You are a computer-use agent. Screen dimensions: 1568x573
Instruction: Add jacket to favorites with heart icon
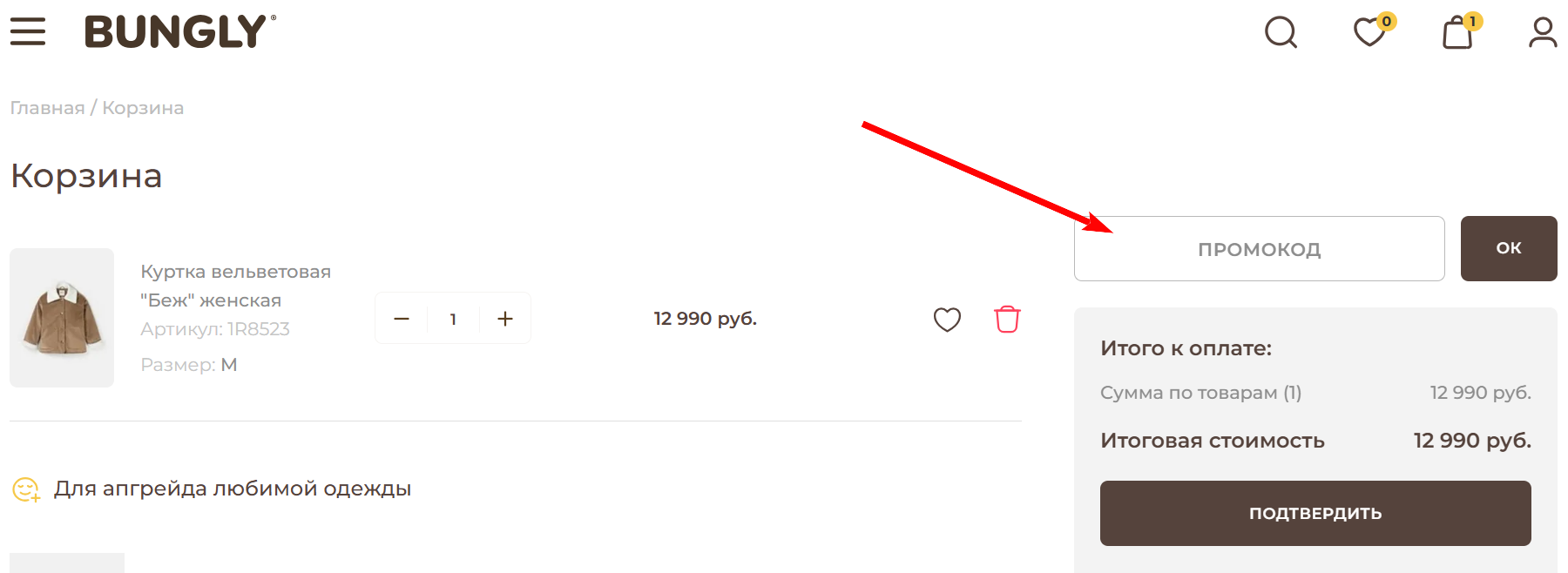(947, 320)
